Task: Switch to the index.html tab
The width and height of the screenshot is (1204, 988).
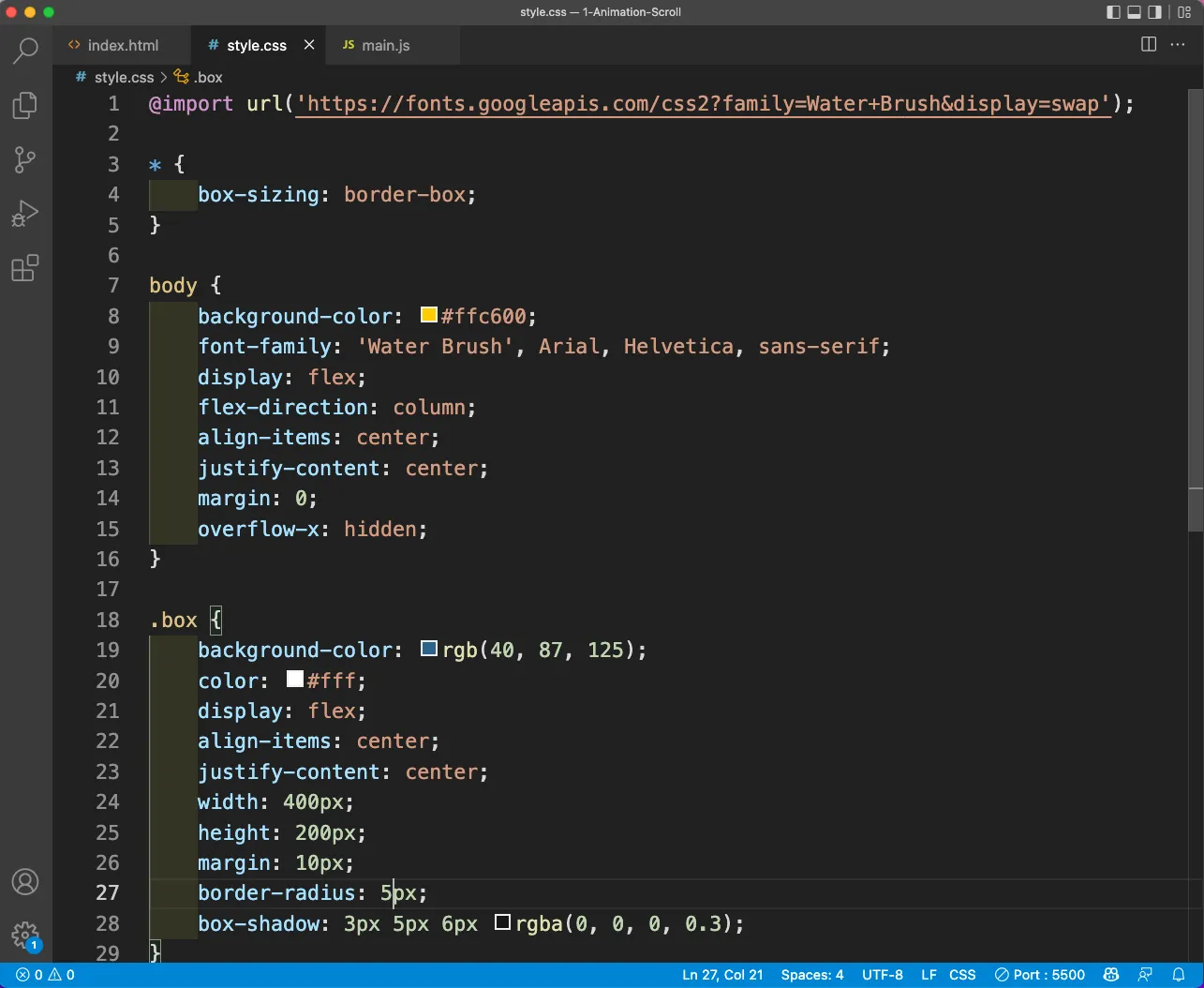Action: (x=121, y=45)
